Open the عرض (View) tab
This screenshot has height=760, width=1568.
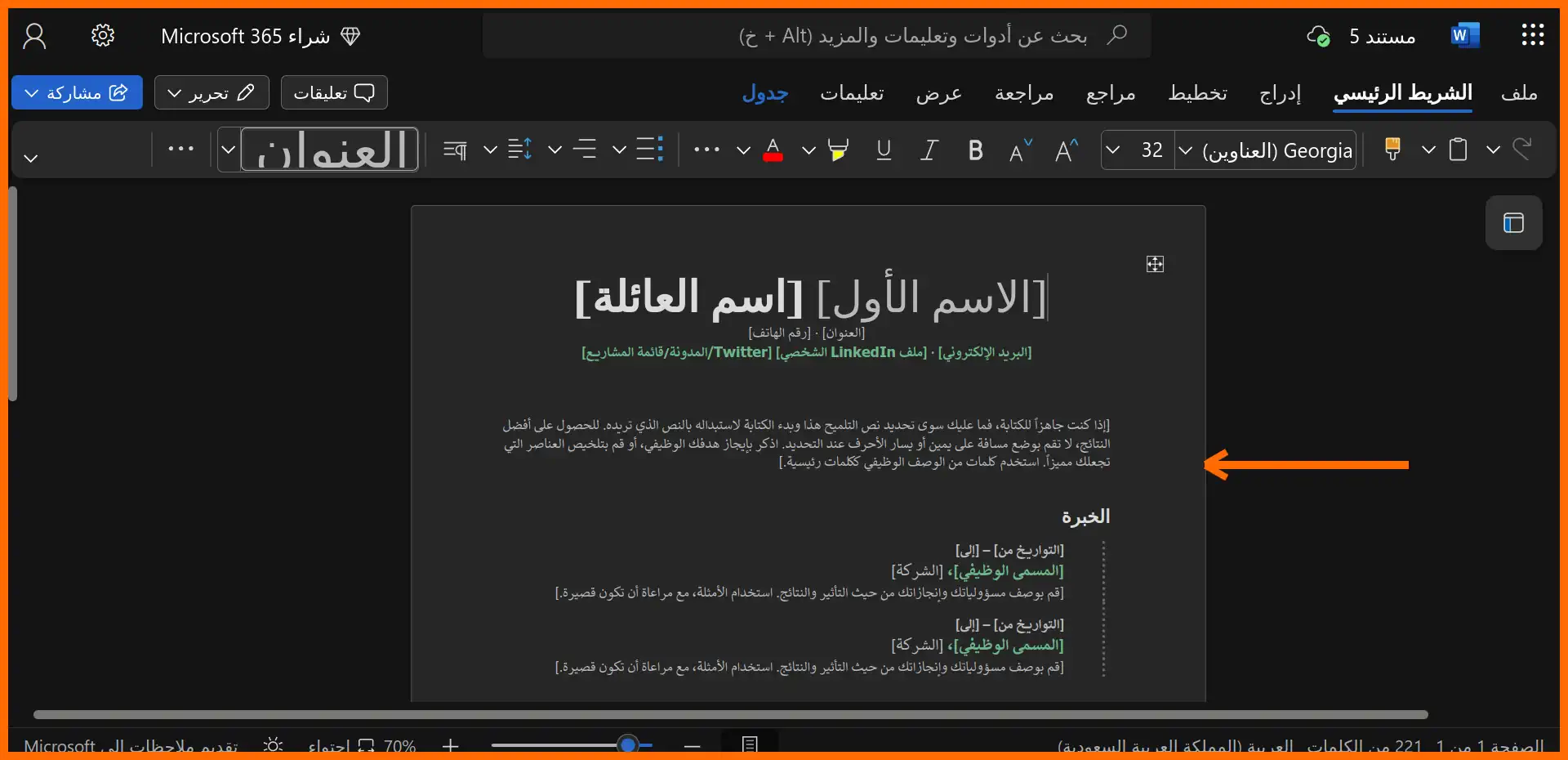tap(938, 93)
